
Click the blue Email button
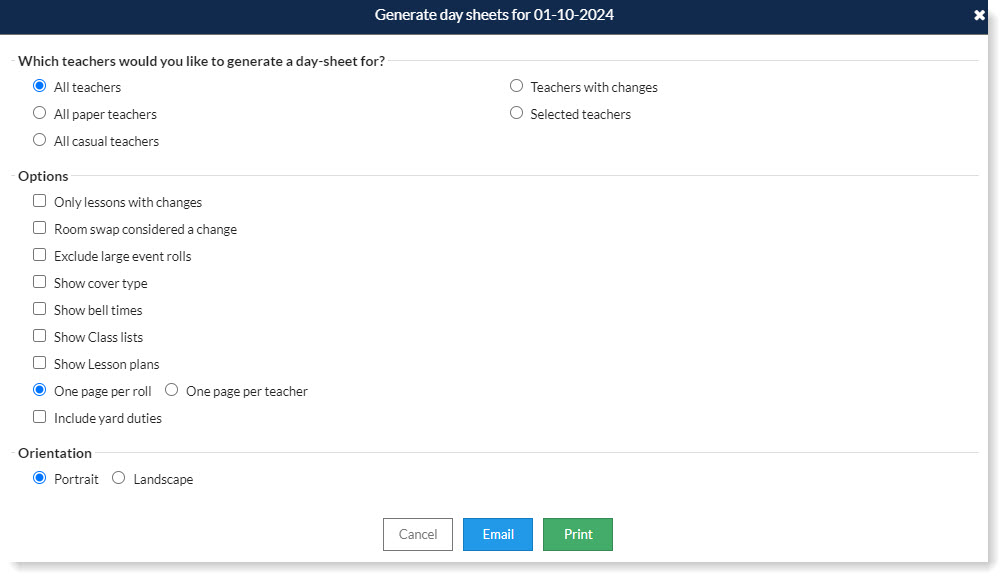[x=498, y=534]
